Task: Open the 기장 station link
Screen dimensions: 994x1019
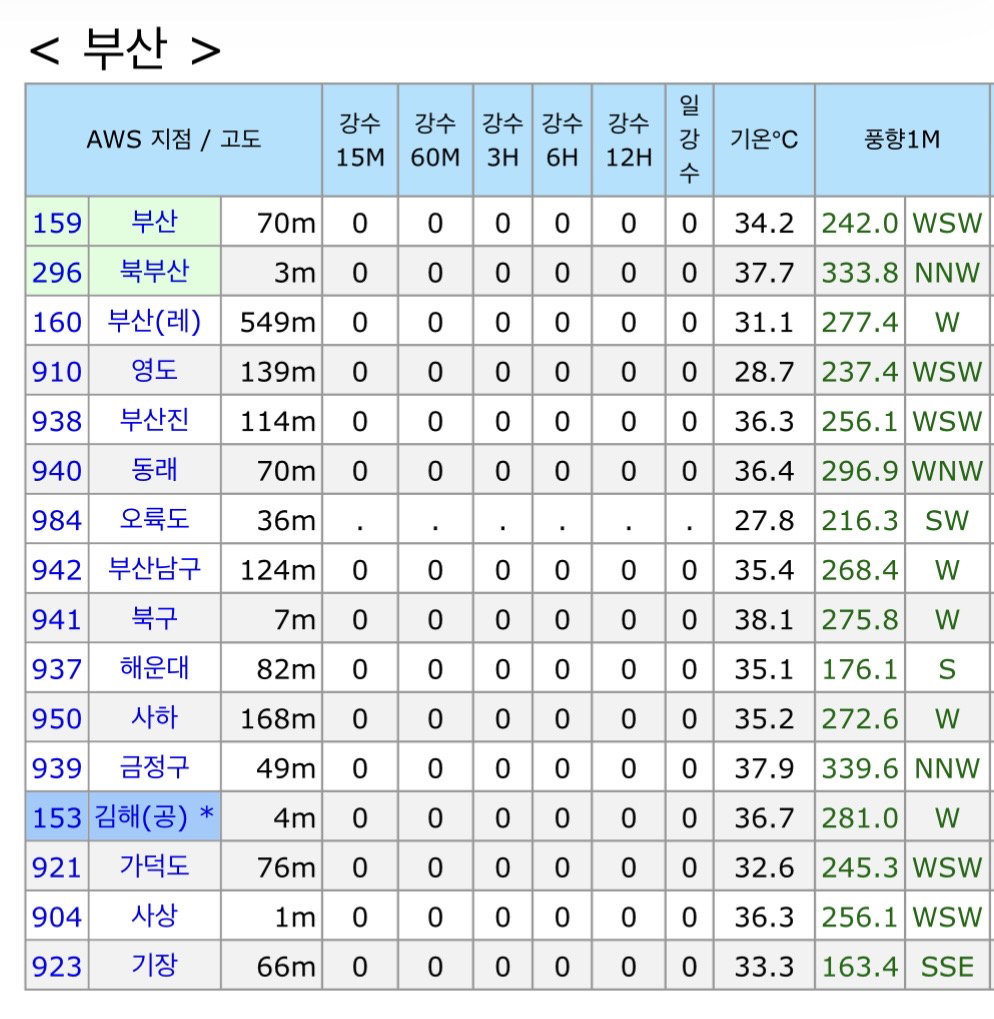Action: [x=154, y=965]
